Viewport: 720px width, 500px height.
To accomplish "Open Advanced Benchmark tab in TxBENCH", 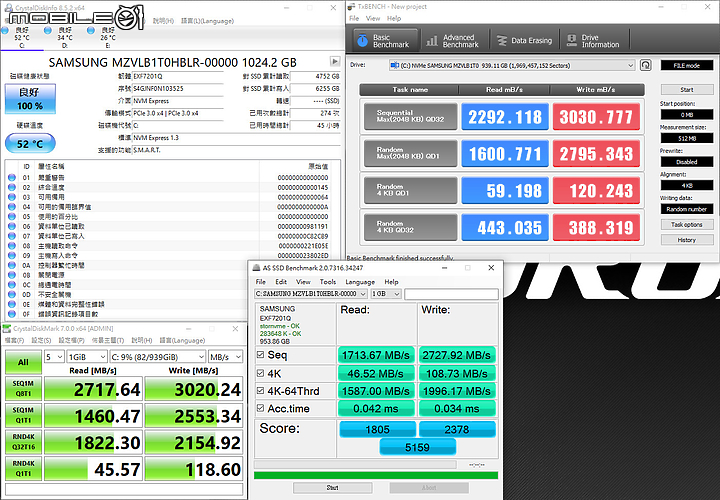I will 453,40.
